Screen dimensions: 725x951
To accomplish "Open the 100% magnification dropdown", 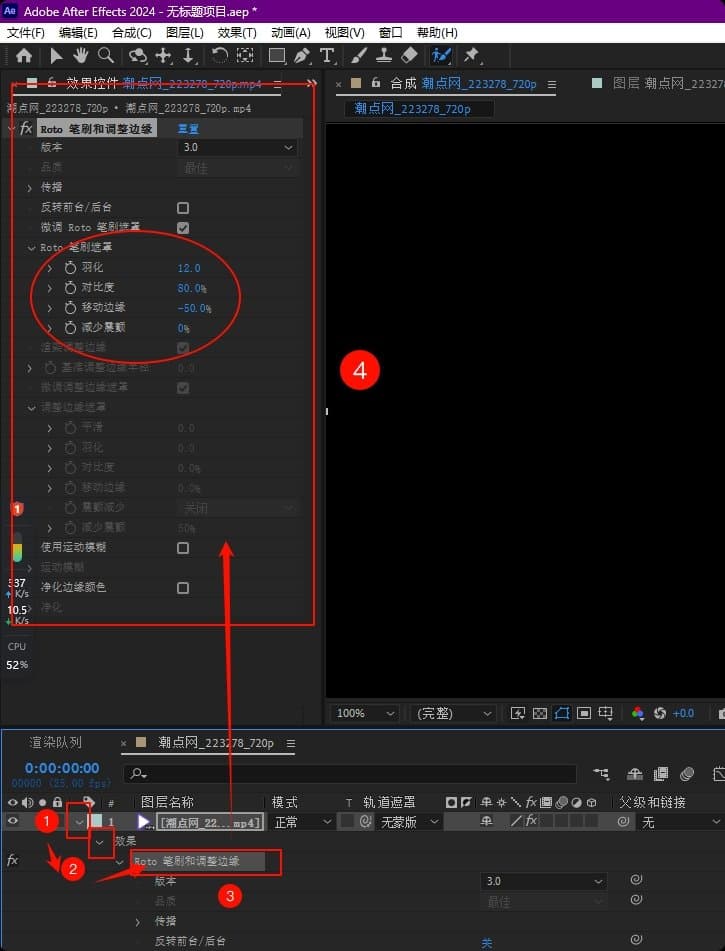I will pyautogui.click(x=365, y=713).
